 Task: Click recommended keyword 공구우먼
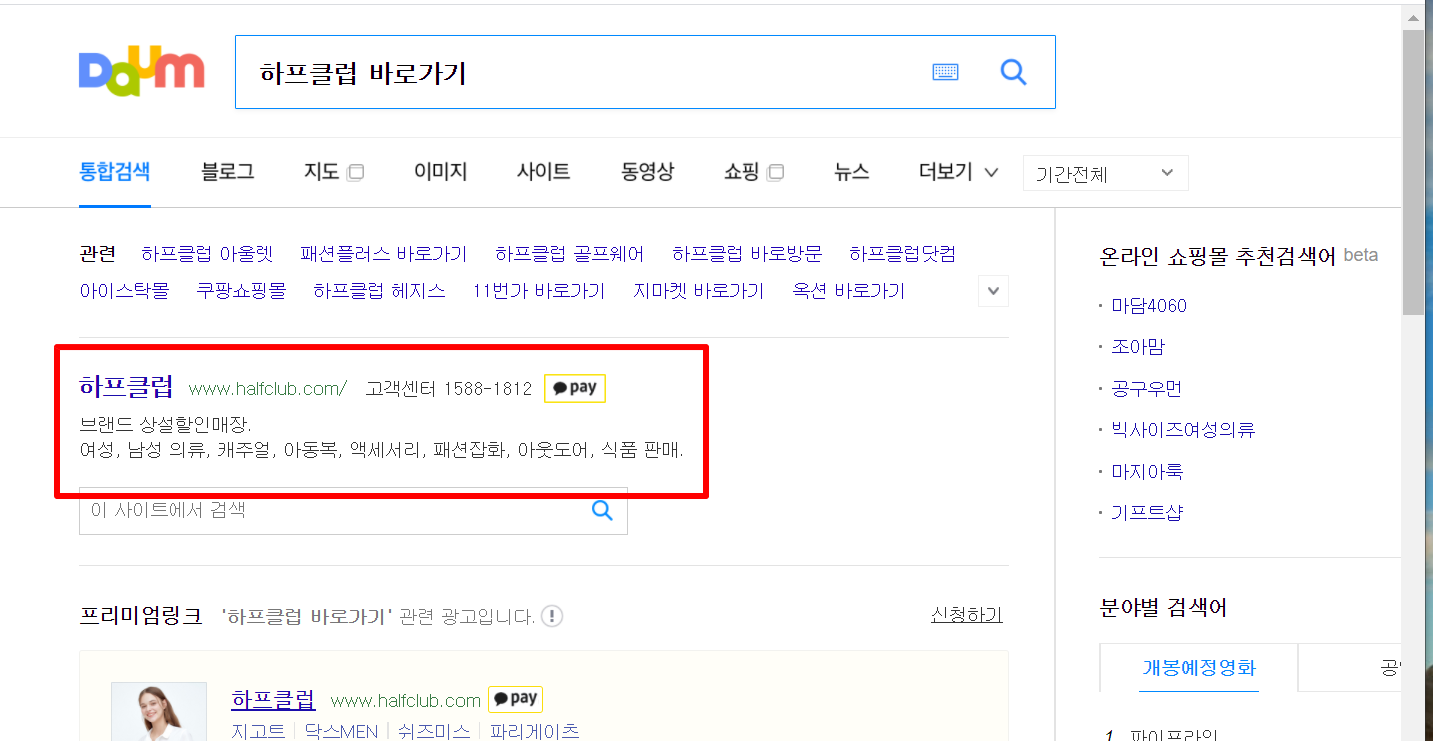click(1146, 389)
